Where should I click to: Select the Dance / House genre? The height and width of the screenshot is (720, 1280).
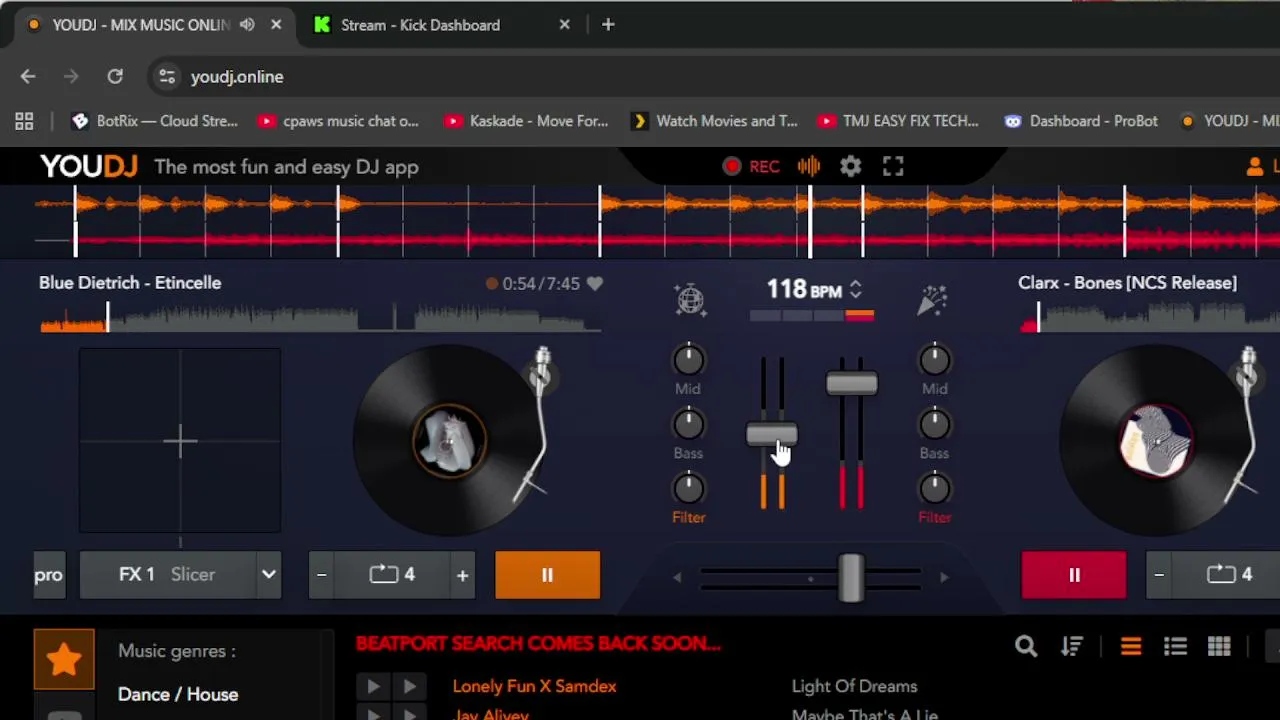[x=178, y=694]
